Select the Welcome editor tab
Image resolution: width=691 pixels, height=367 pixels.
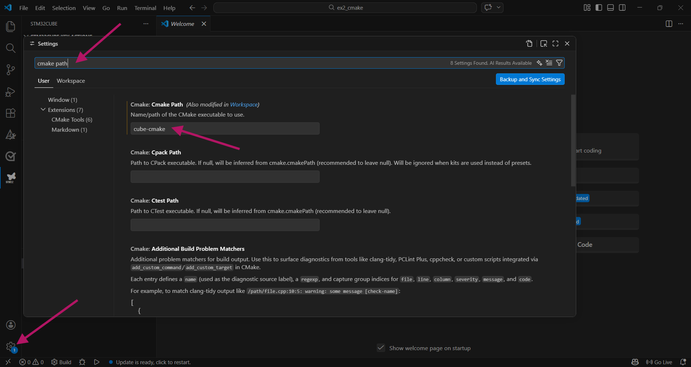tap(182, 24)
